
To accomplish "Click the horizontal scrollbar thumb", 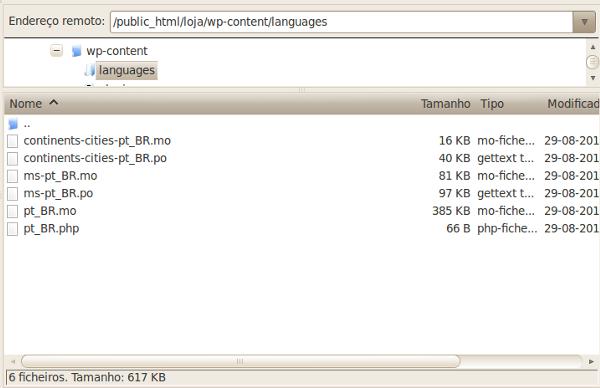I will (x=240, y=361).
